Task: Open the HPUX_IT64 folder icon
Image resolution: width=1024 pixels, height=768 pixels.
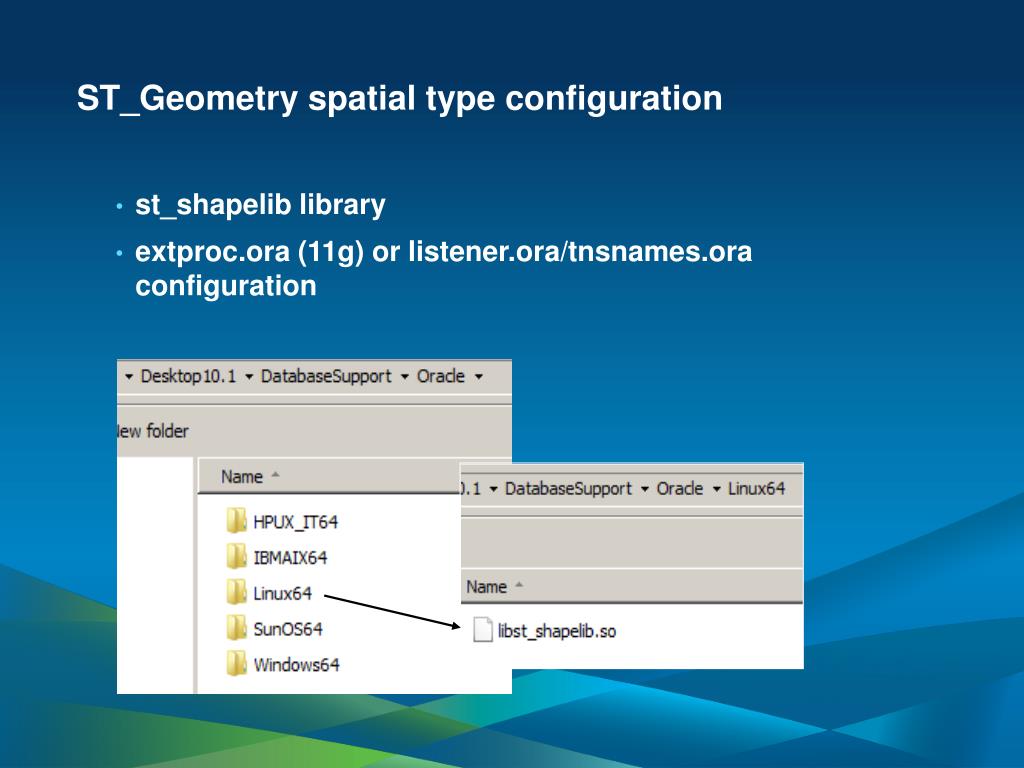Action: click(236, 521)
